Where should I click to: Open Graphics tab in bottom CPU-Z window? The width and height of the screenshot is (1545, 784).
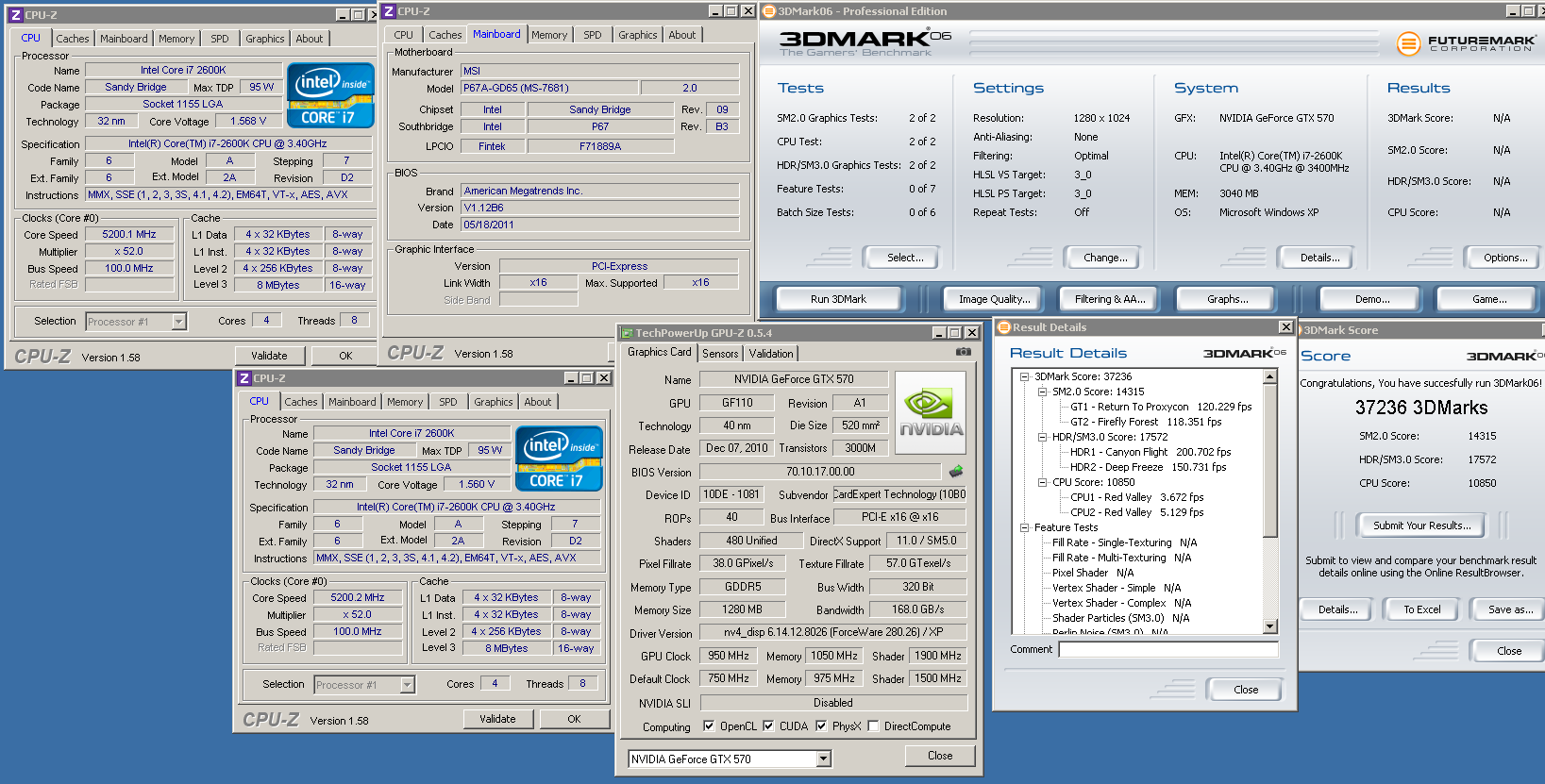[494, 402]
